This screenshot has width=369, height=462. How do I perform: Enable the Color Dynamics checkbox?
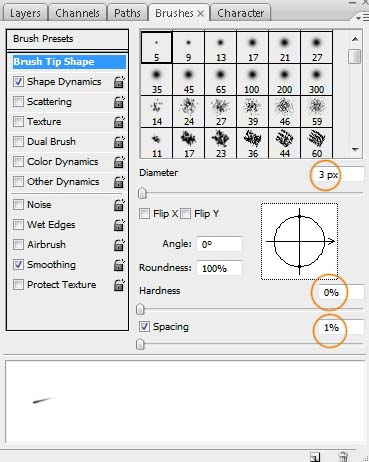(18, 162)
